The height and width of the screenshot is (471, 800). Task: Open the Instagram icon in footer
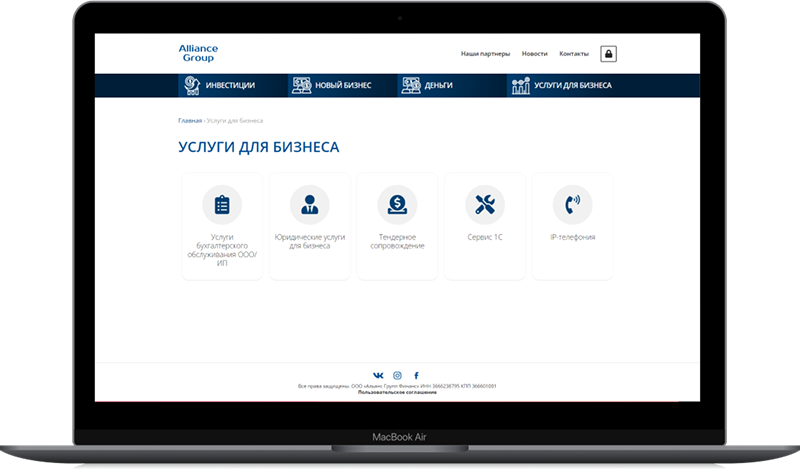pos(397,375)
